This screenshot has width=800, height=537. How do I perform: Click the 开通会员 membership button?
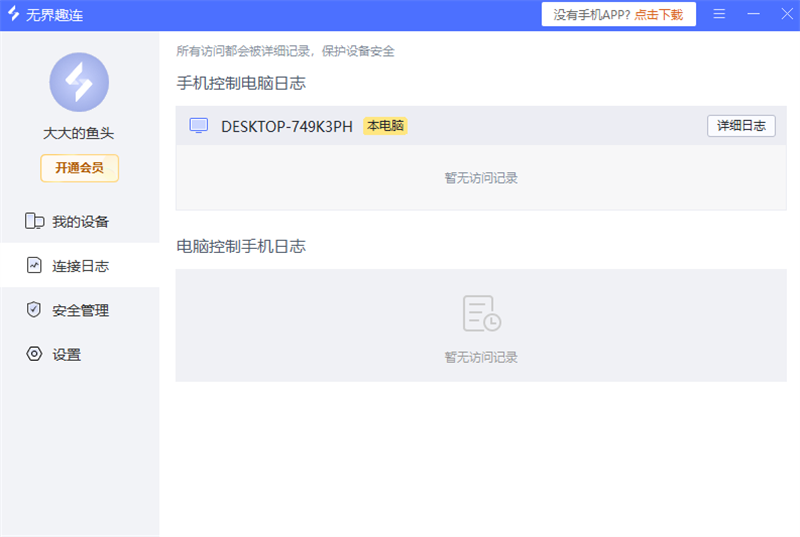click(x=80, y=168)
